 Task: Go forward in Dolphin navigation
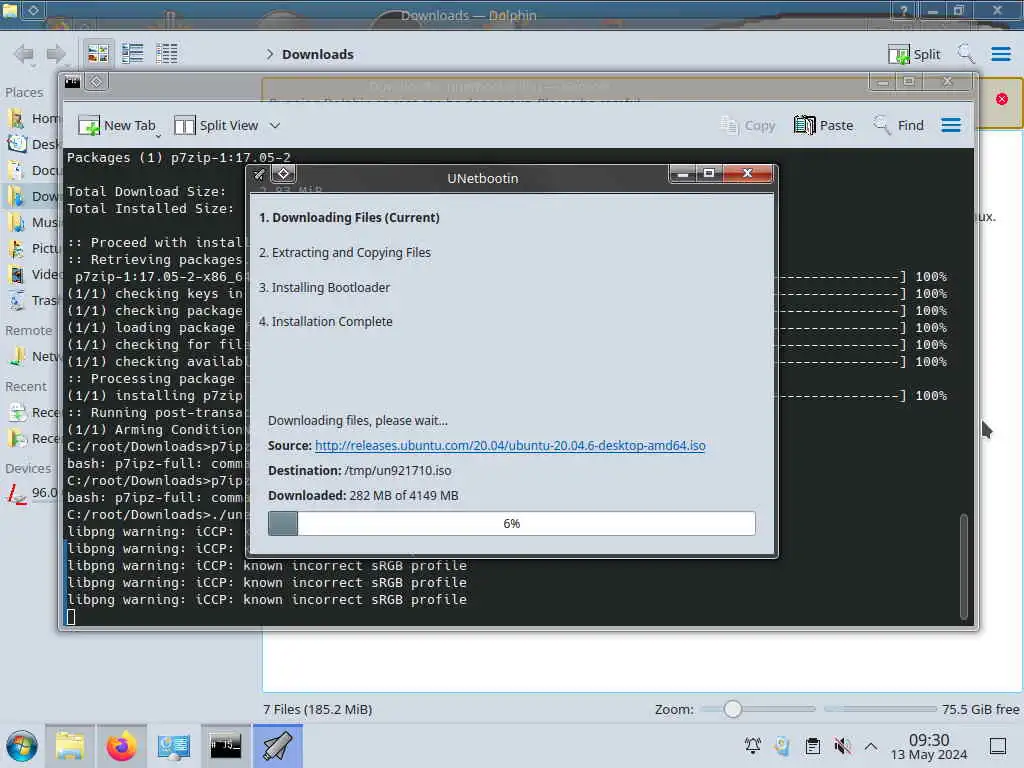tap(56, 54)
